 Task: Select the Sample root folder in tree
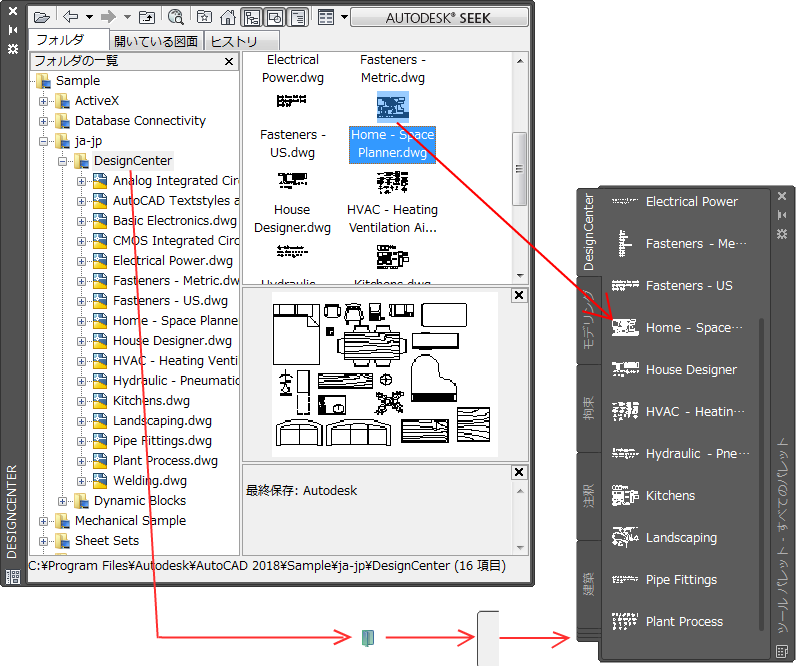[x=78, y=81]
